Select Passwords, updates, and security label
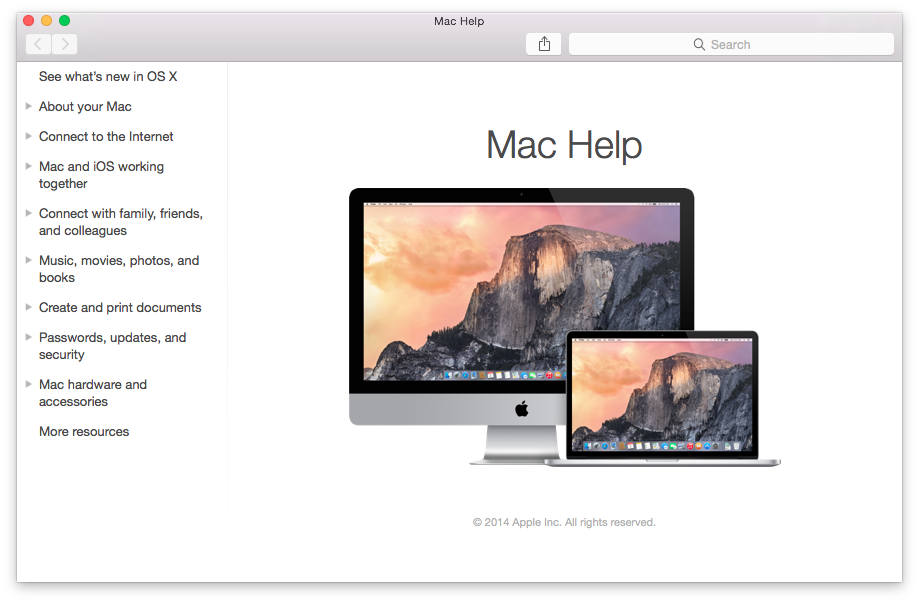 113,346
